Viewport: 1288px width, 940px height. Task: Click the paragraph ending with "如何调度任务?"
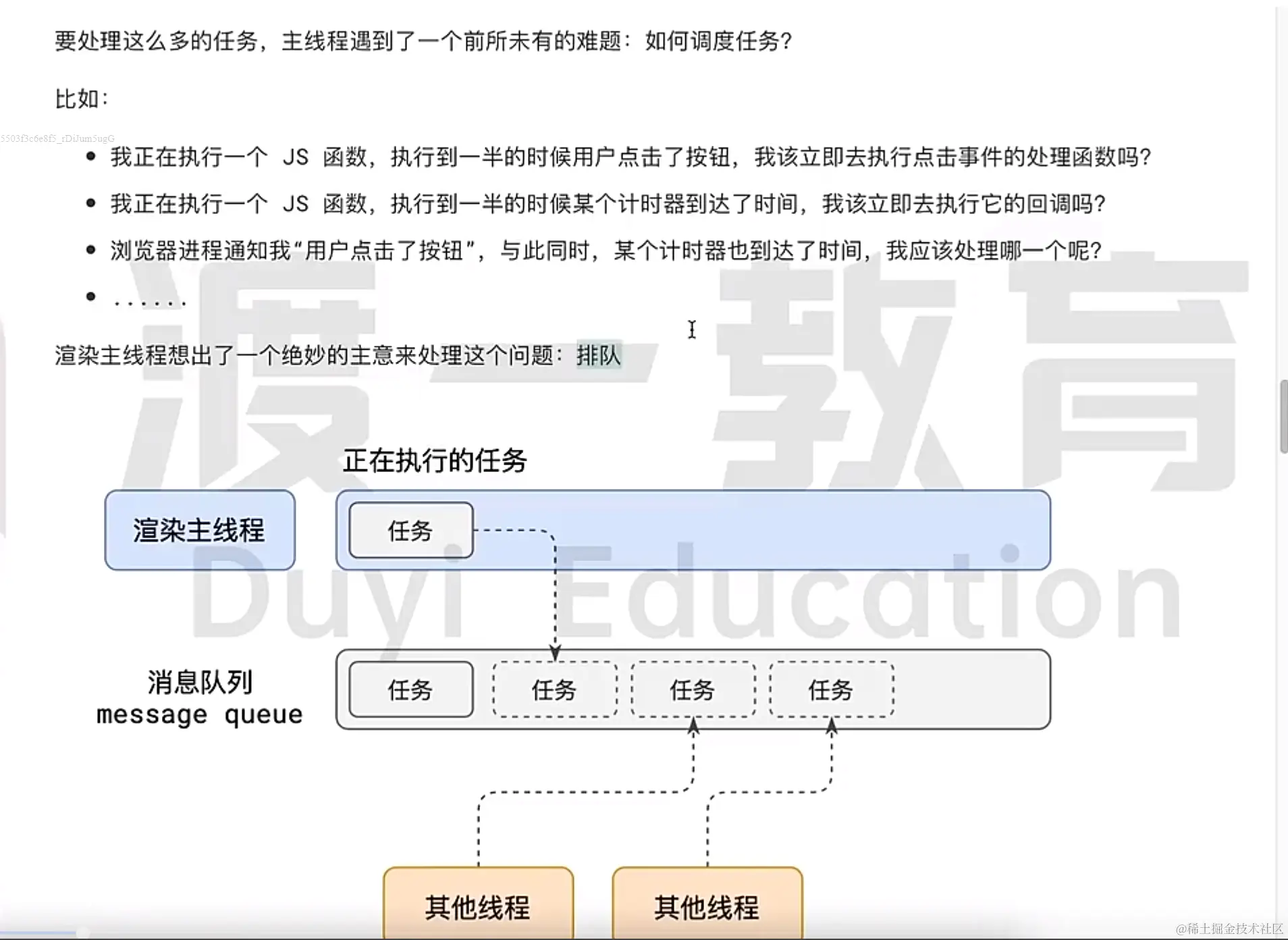pyautogui.click(x=423, y=41)
